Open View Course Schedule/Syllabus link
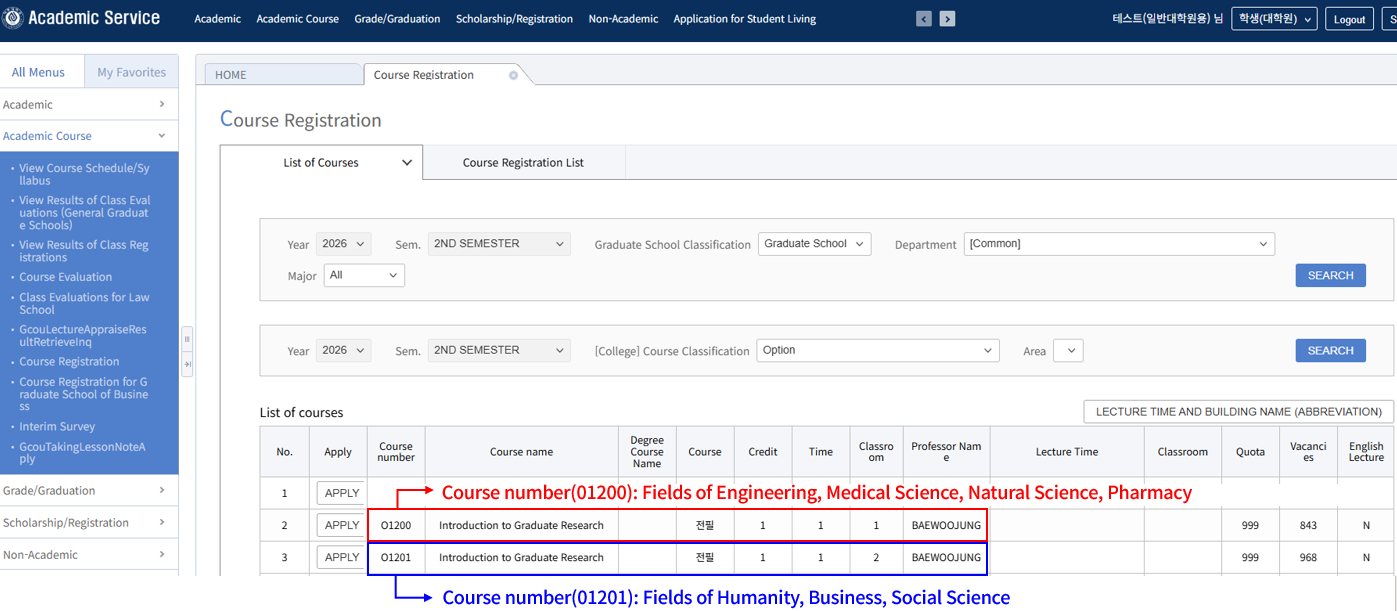The width and height of the screenshot is (1397, 611). [x=84, y=175]
